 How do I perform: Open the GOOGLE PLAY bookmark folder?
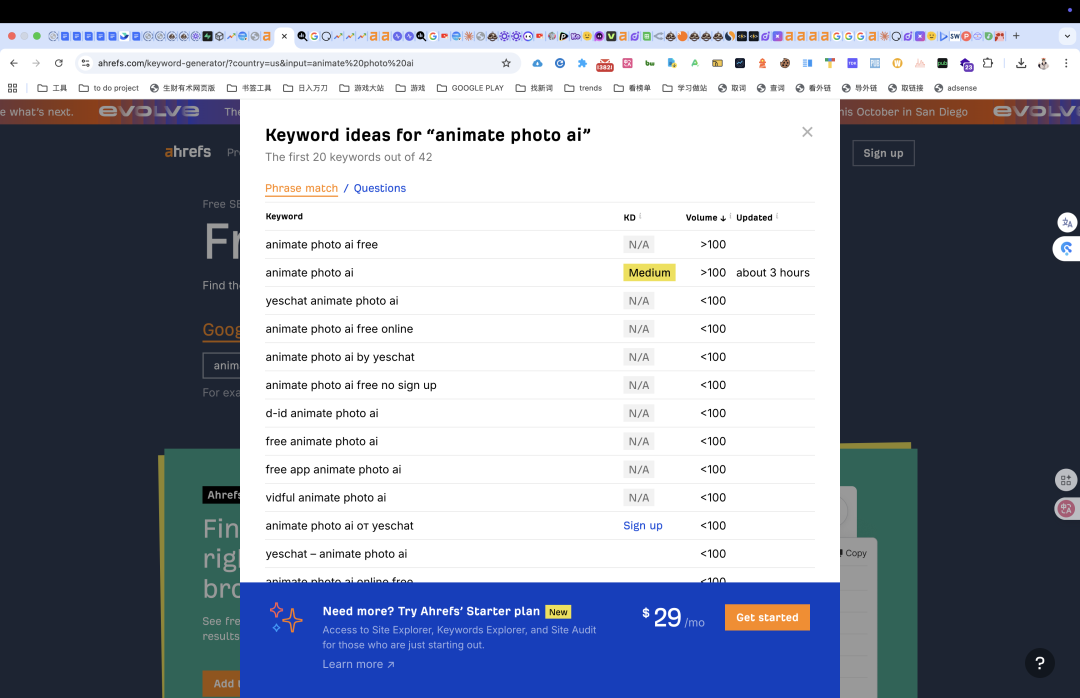[470, 88]
